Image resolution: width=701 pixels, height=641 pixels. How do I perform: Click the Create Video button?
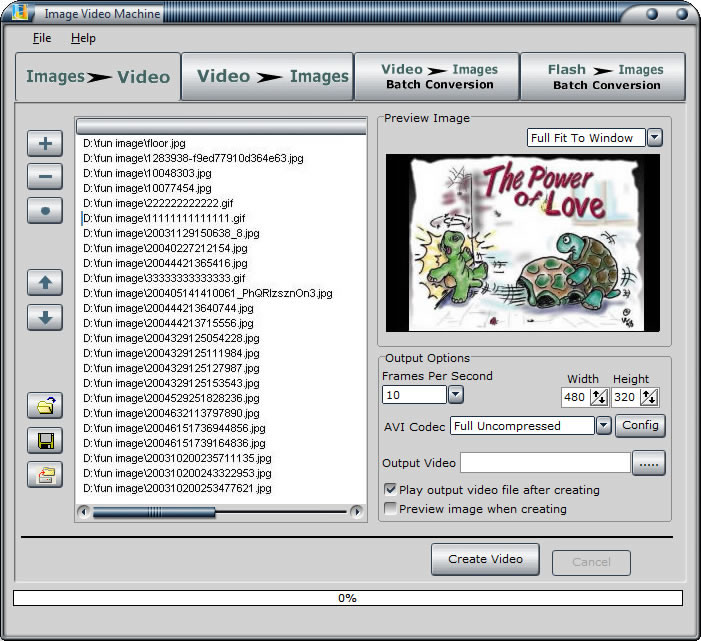click(x=485, y=559)
